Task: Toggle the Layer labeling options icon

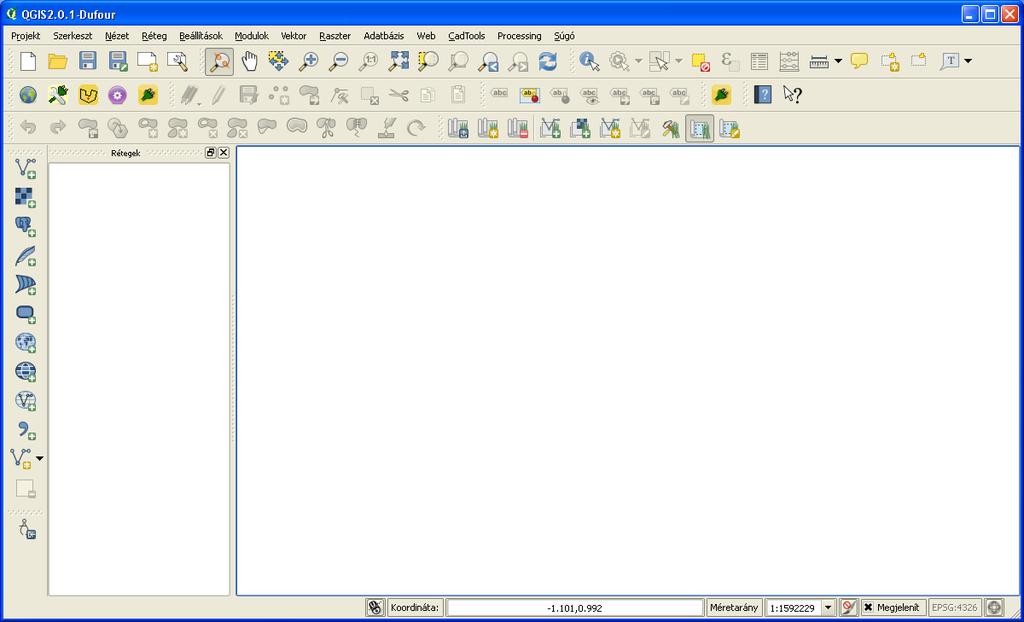Action: (x=500, y=95)
